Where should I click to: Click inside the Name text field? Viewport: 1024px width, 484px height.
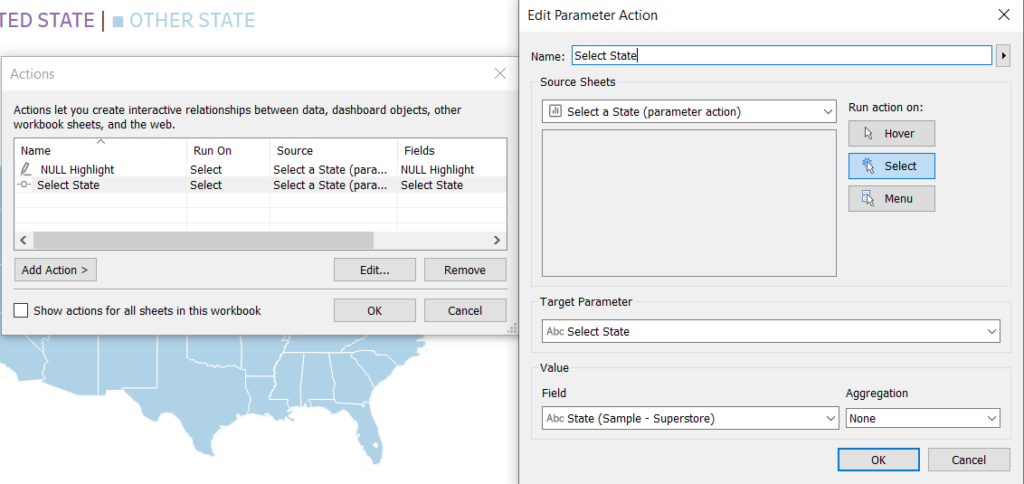click(782, 56)
